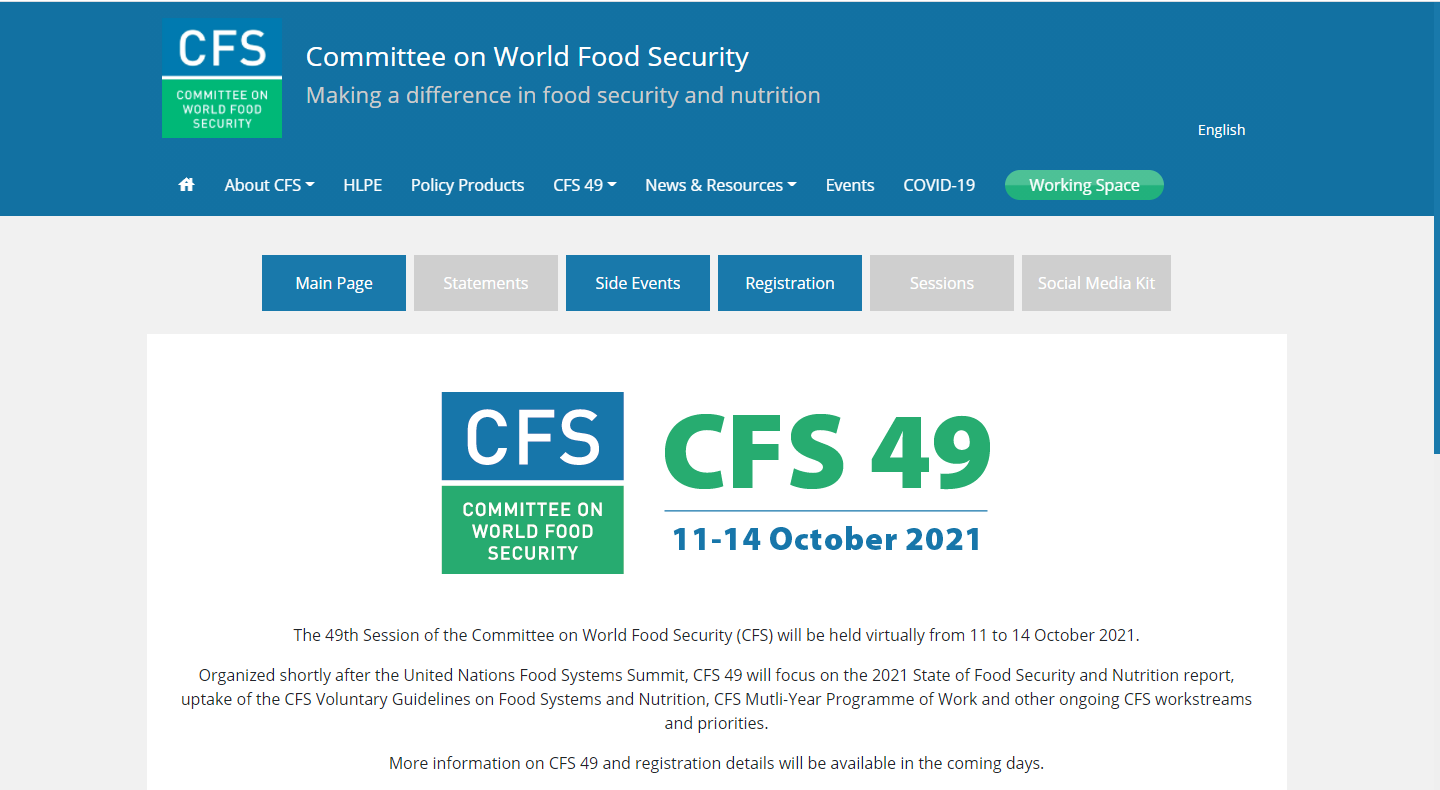Open the Registration tab
The width and height of the screenshot is (1440, 790).
pos(790,283)
